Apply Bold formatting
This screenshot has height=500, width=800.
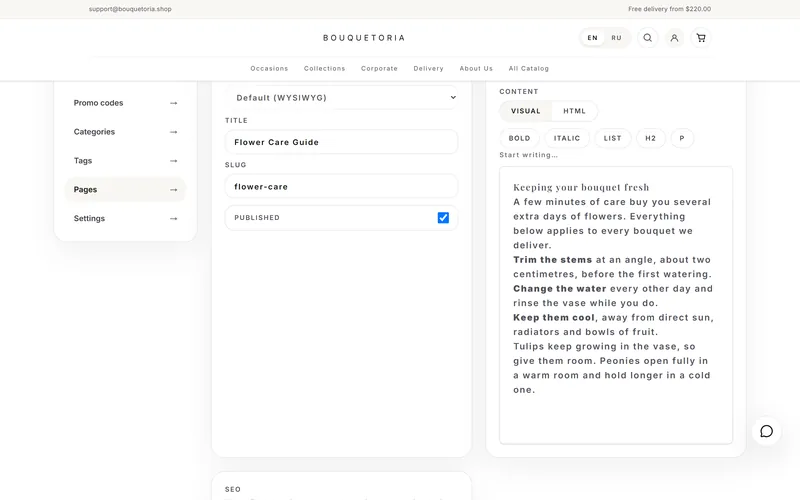(519, 138)
